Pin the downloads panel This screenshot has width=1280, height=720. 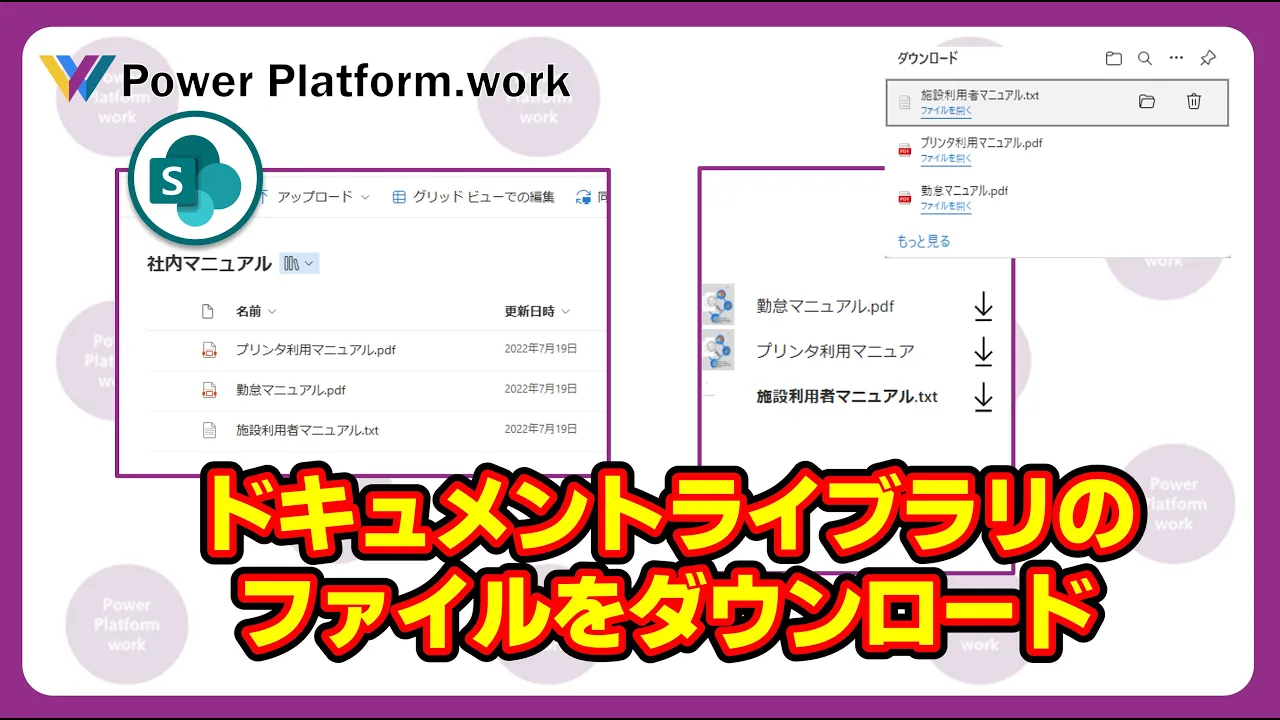[x=1208, y=58]
